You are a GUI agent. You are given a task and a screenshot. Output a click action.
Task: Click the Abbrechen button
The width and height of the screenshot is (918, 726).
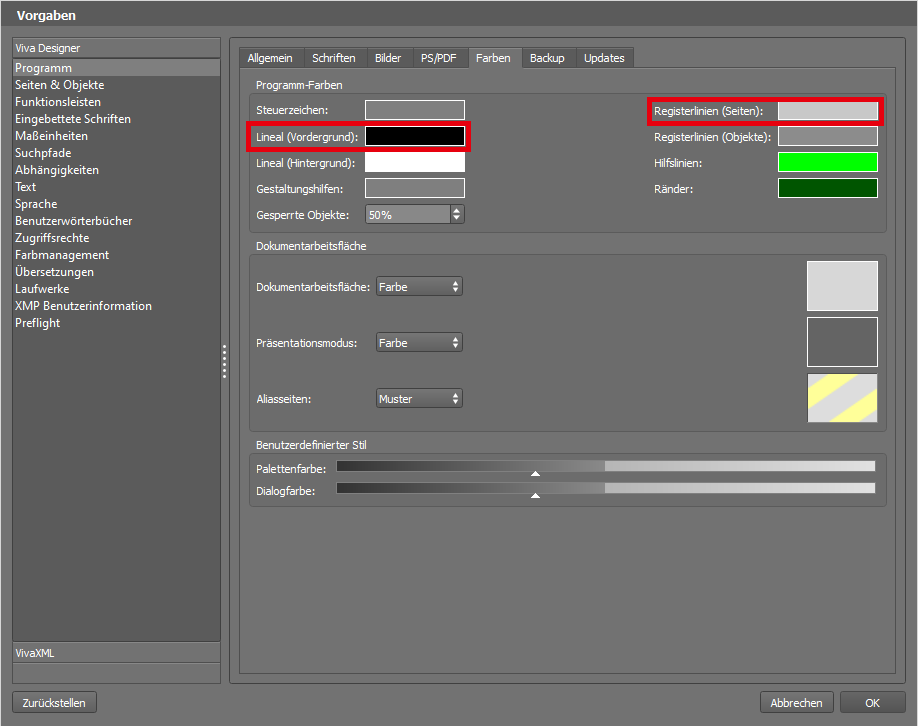point(796,703)
